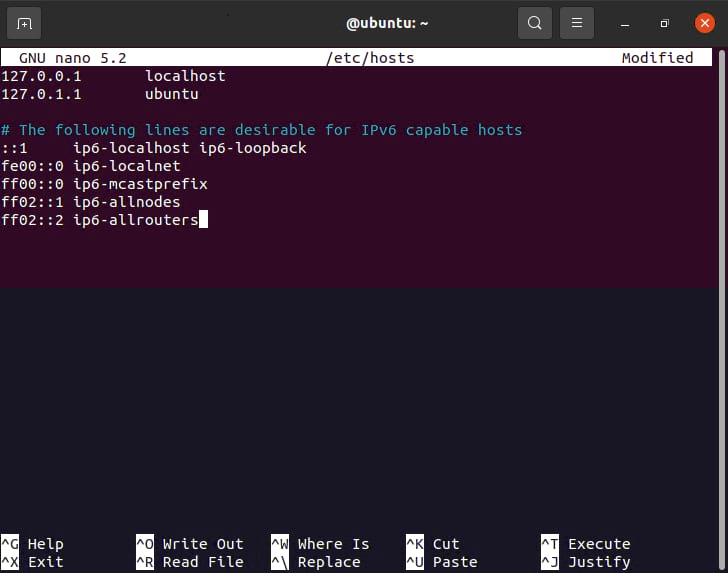This screenshot has height=573, width=728.
Task: Select the ^O Write Out shortcut
Action: [x=190, y=544]
